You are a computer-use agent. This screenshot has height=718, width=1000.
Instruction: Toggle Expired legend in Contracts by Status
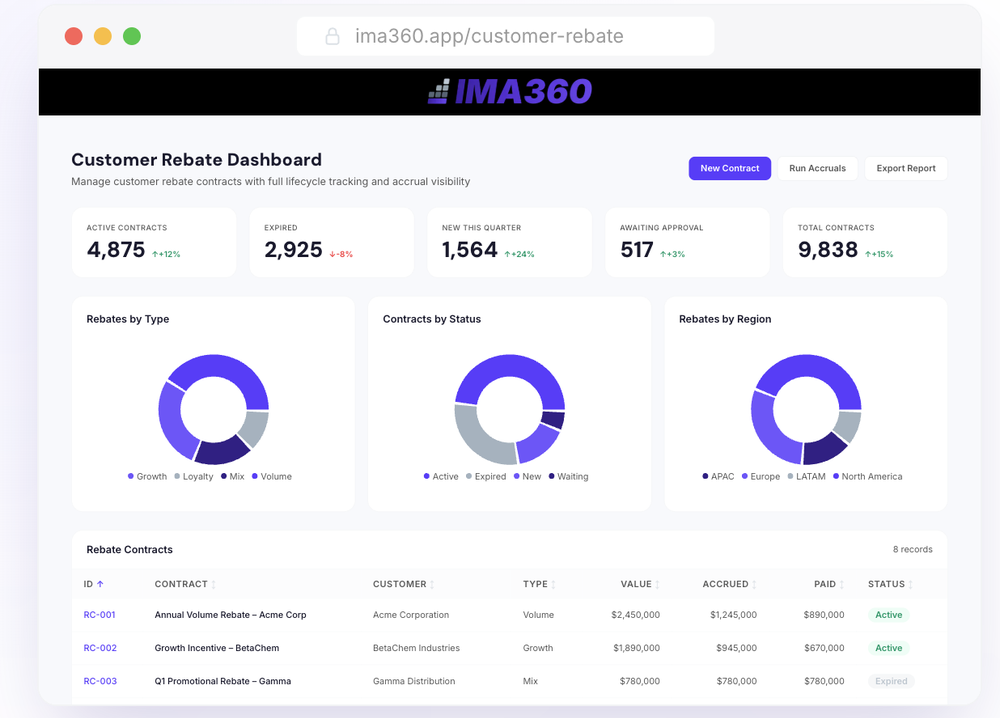pyautogui.click(x=486, y=476)
